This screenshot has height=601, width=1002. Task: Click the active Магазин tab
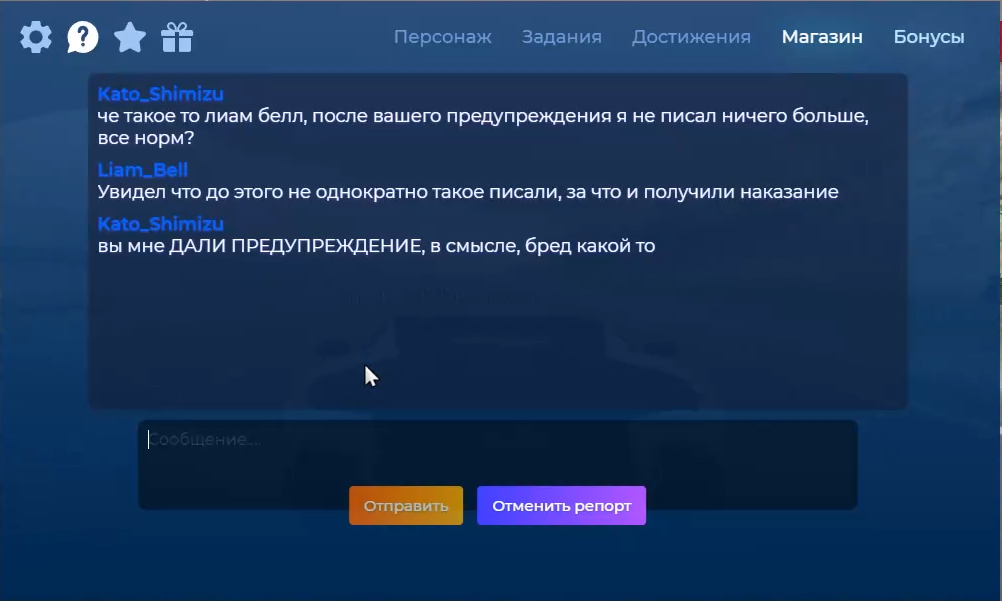click(x=821, y=37)
